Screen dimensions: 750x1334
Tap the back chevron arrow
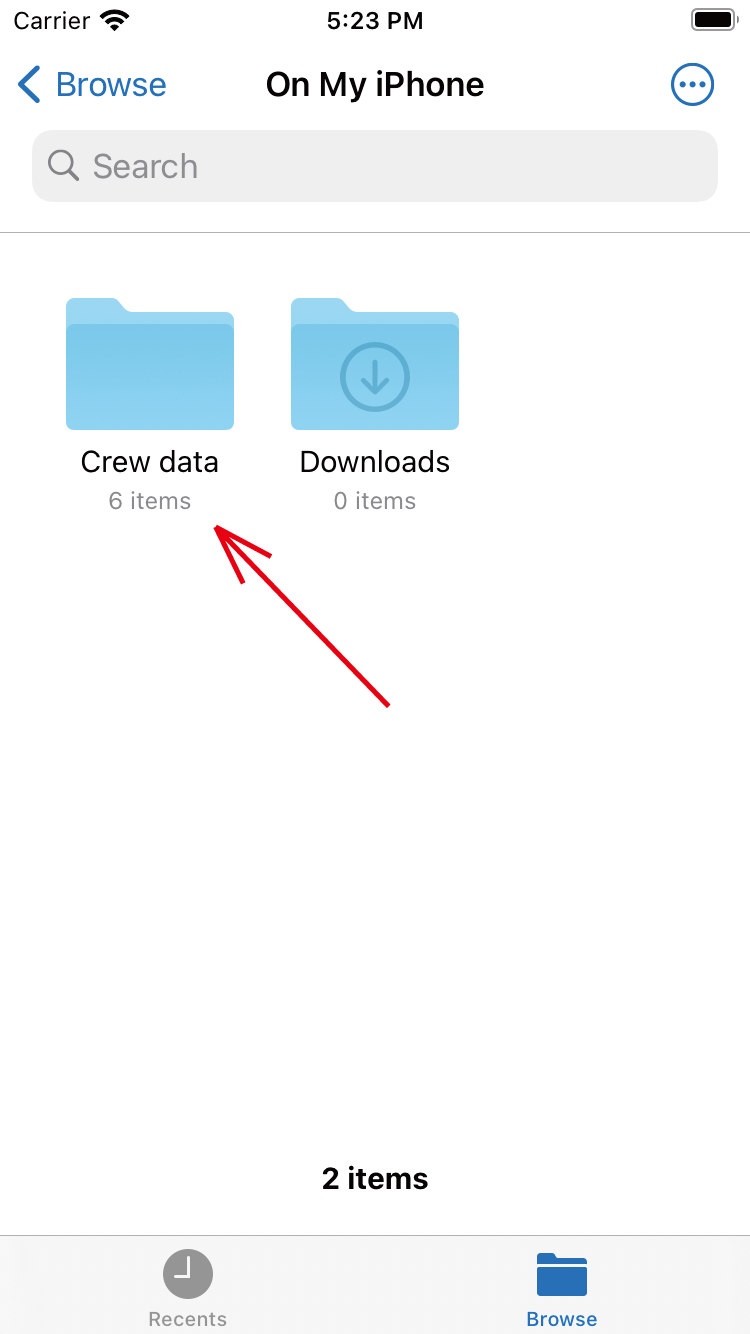29,85
